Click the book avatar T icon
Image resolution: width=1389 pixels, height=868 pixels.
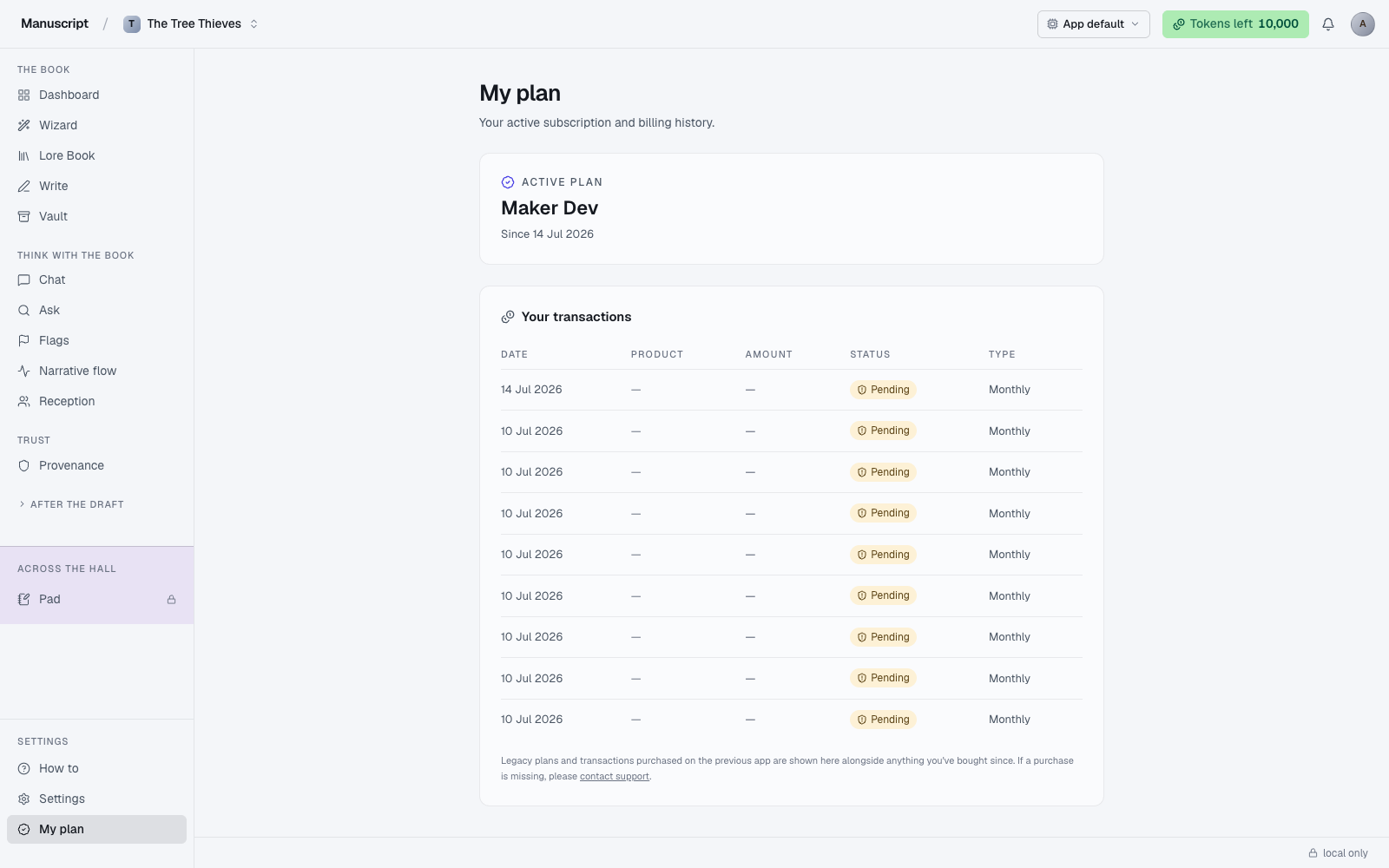click(x=132, y=24)
